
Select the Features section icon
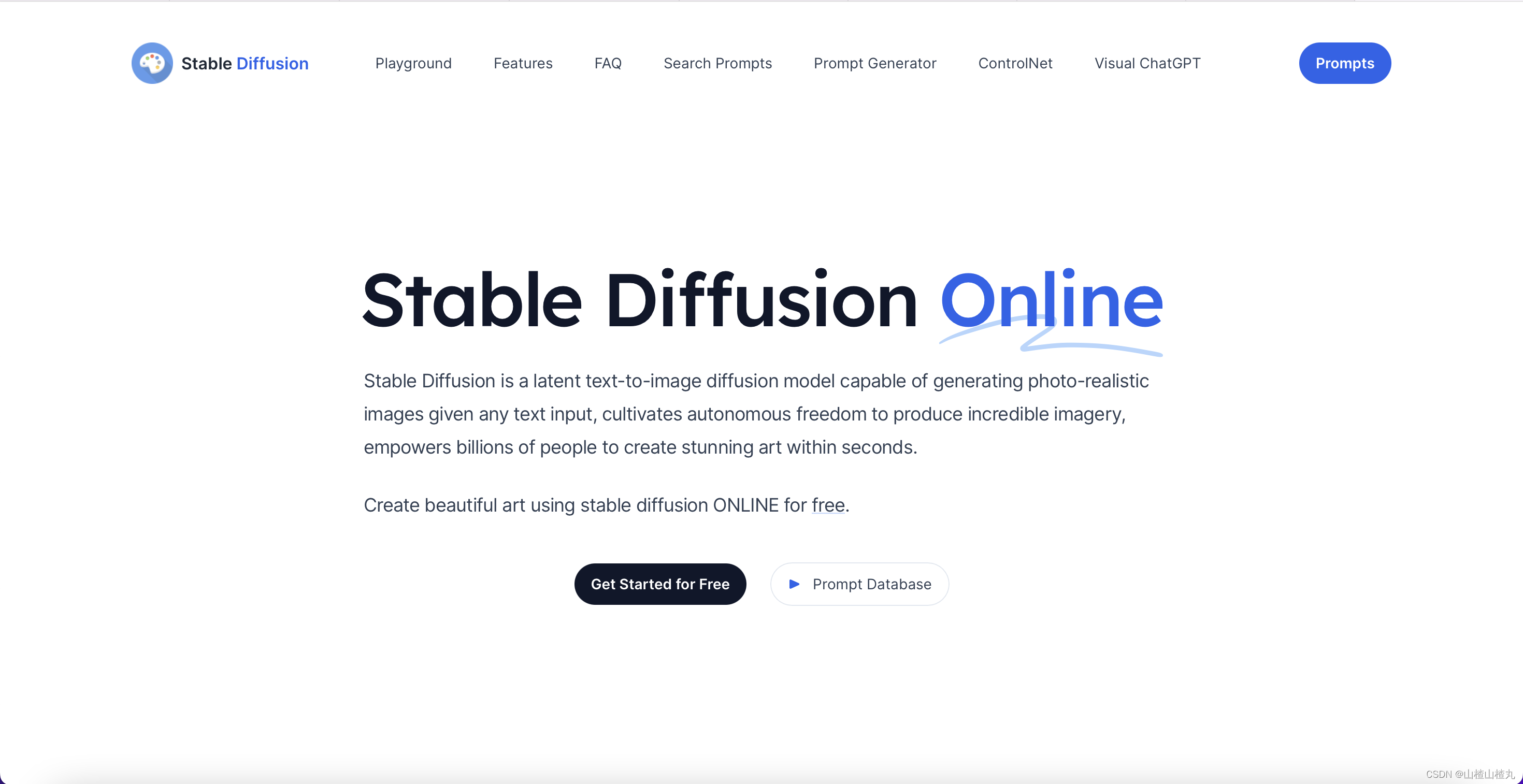tap(522, 62)
